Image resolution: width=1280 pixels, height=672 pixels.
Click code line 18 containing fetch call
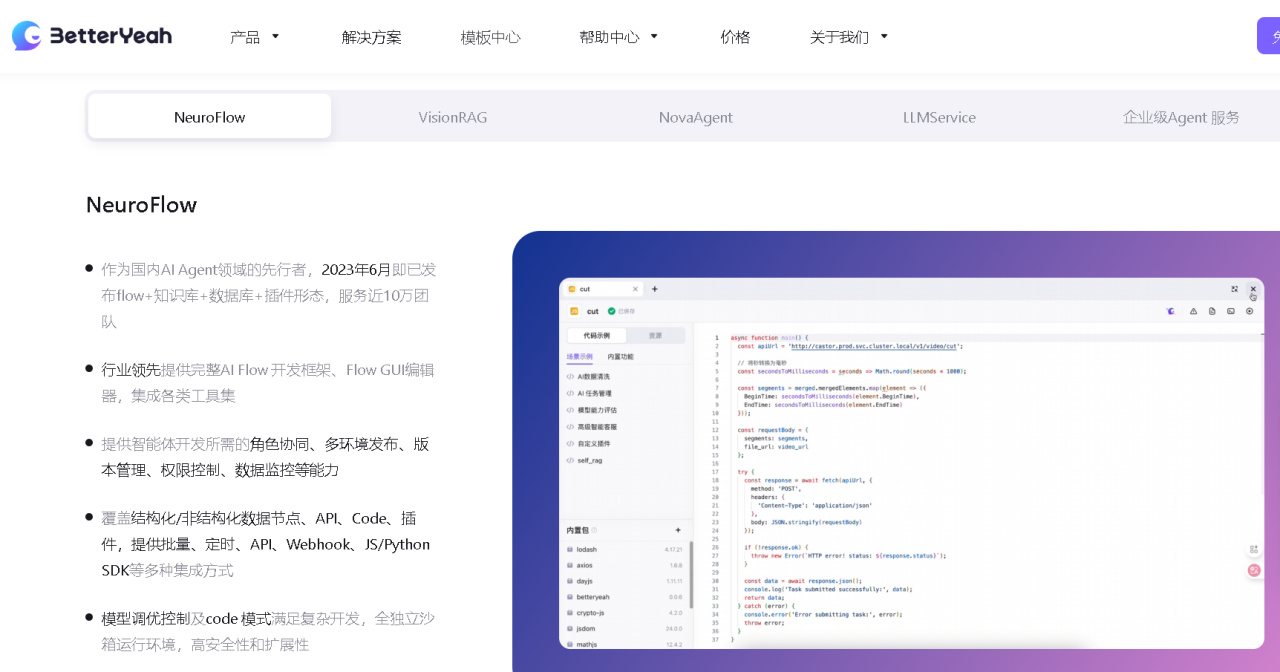pyautogui.click(x=808, y=480)
